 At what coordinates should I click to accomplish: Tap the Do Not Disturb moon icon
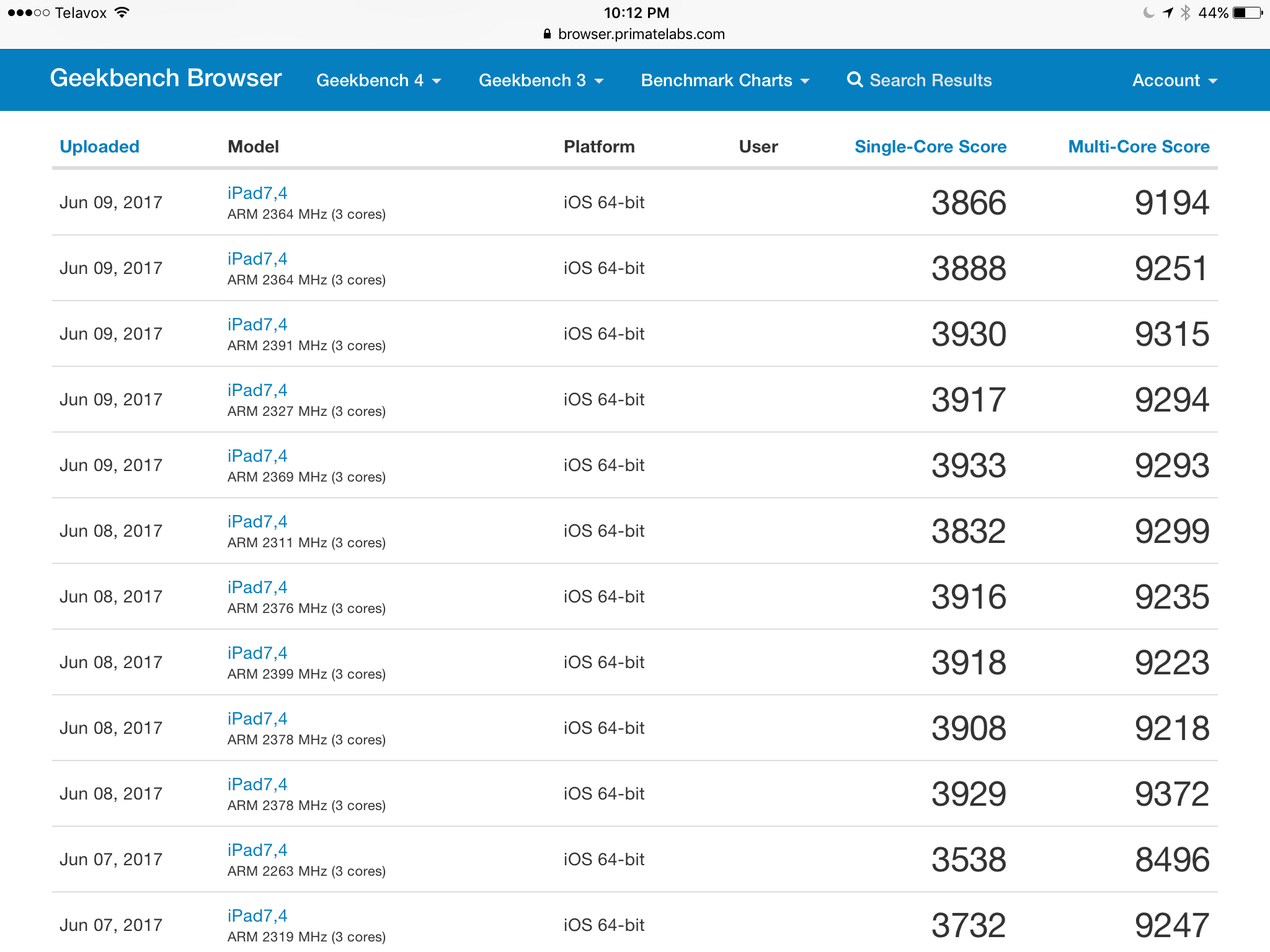click(x=1148, y=12)
